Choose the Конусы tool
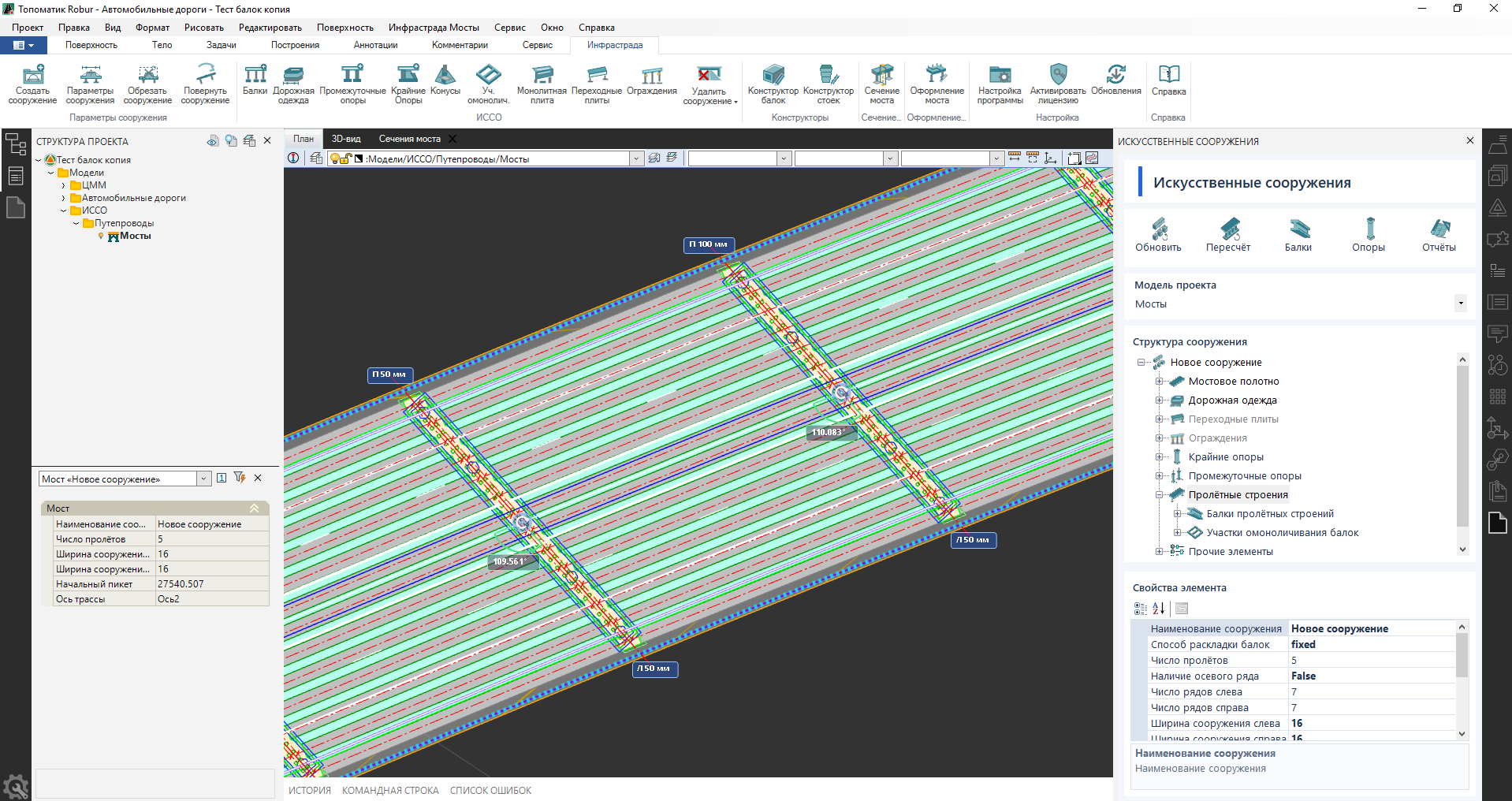This screenshot has width=1512, height=801. click(x=445, y=80)
